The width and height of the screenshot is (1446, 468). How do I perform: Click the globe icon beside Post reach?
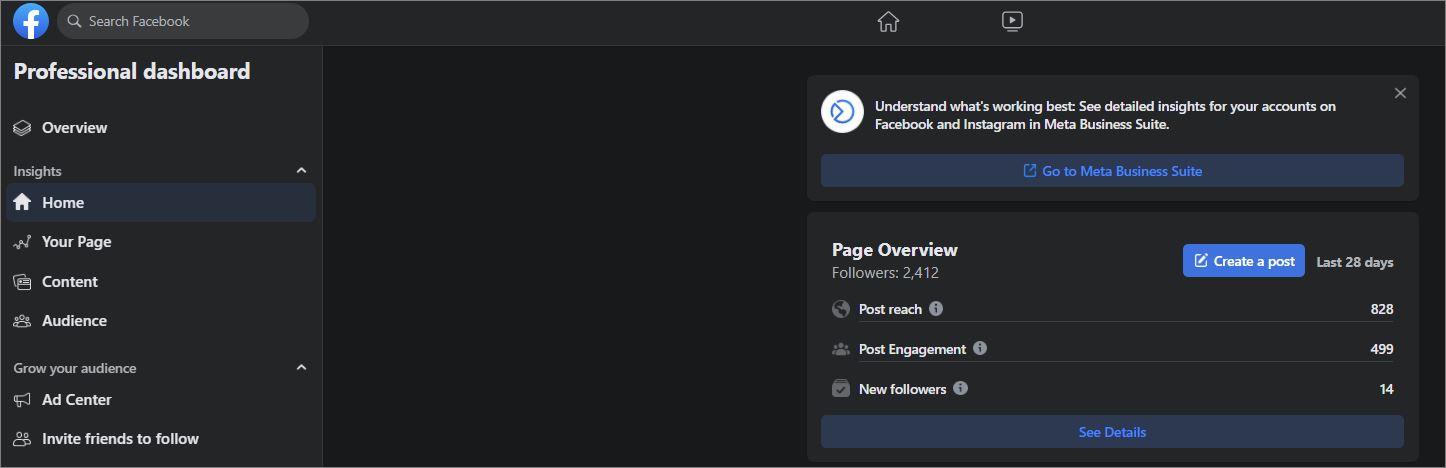click(841, 309)
